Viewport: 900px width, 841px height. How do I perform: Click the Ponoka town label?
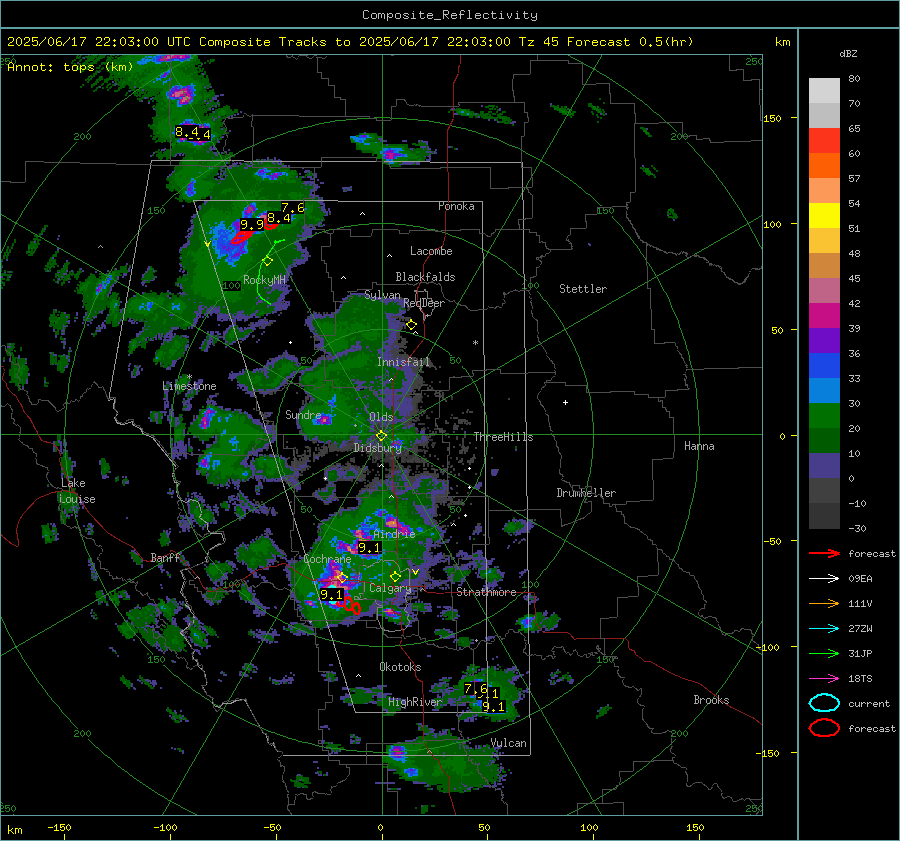[456, 206]
